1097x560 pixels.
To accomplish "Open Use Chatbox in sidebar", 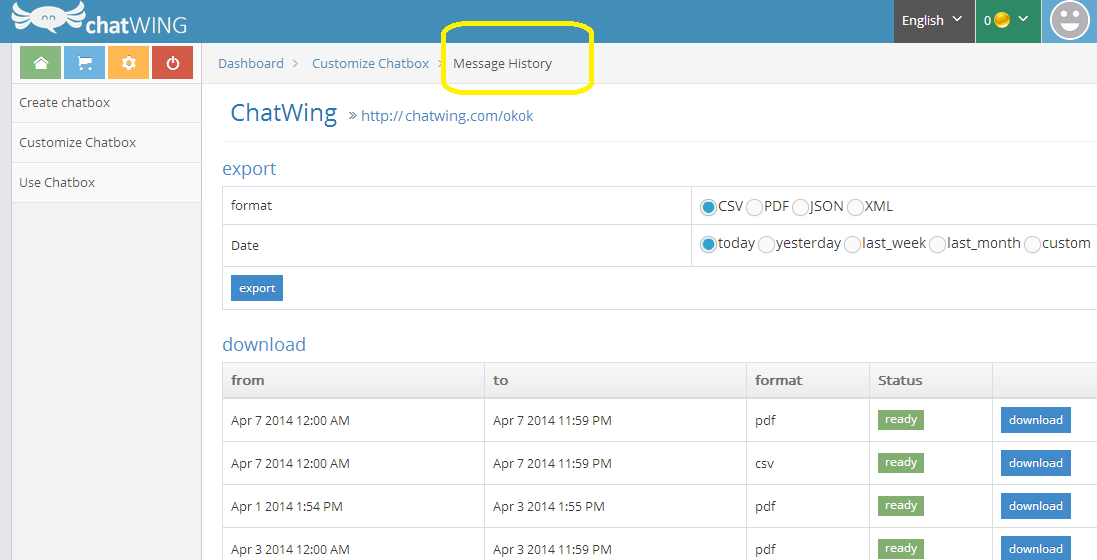I will click(x=106, y=183).
